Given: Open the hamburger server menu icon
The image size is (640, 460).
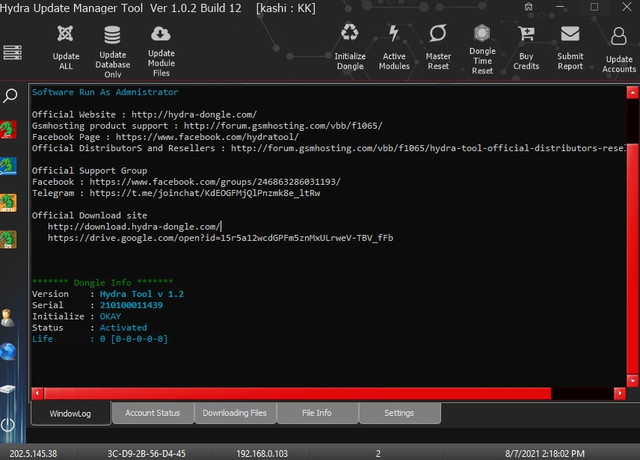Looking at the screenshot, I should tap(12, 53).
